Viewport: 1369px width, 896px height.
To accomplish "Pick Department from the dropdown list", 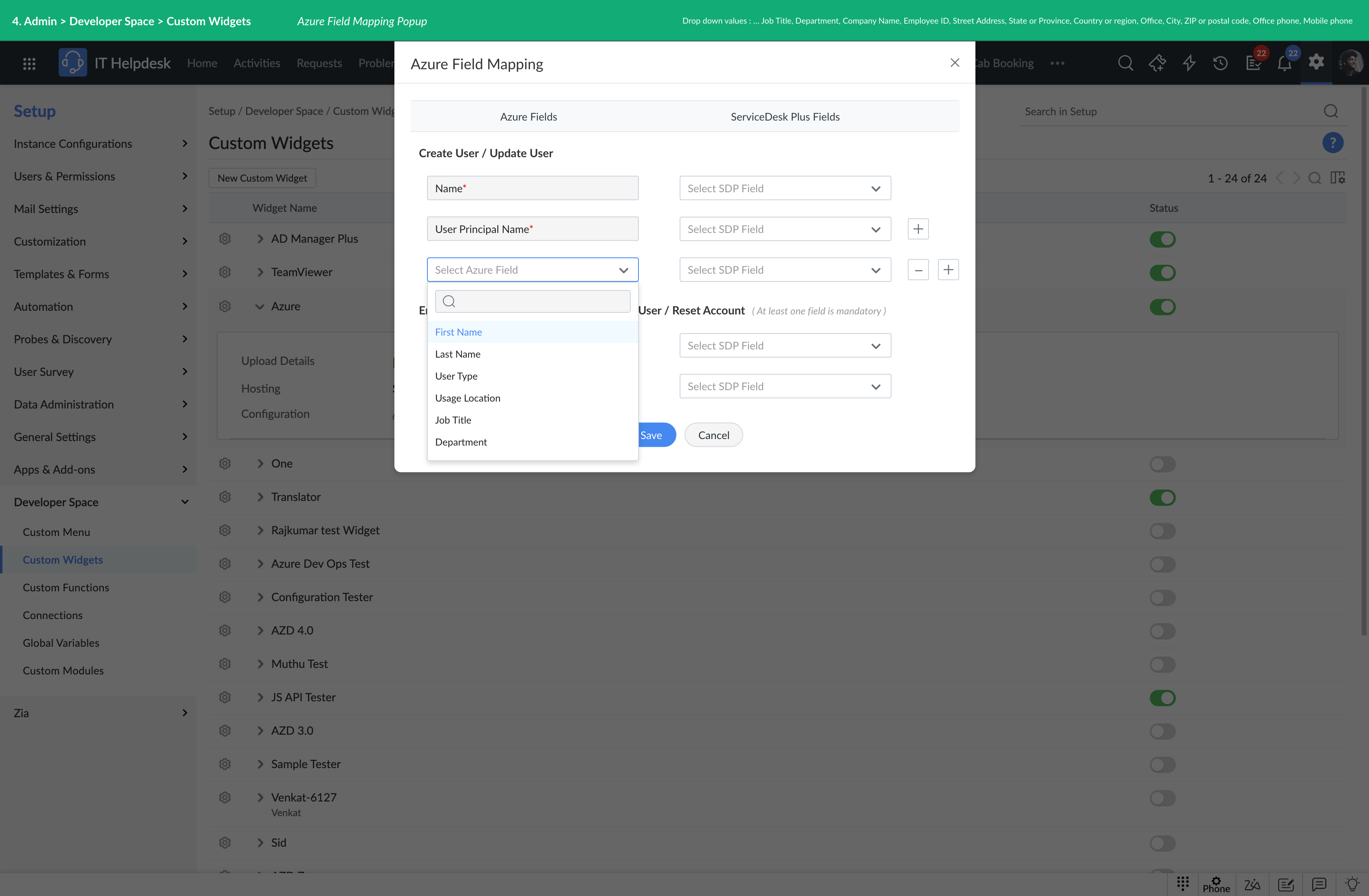I will [532, 441].
